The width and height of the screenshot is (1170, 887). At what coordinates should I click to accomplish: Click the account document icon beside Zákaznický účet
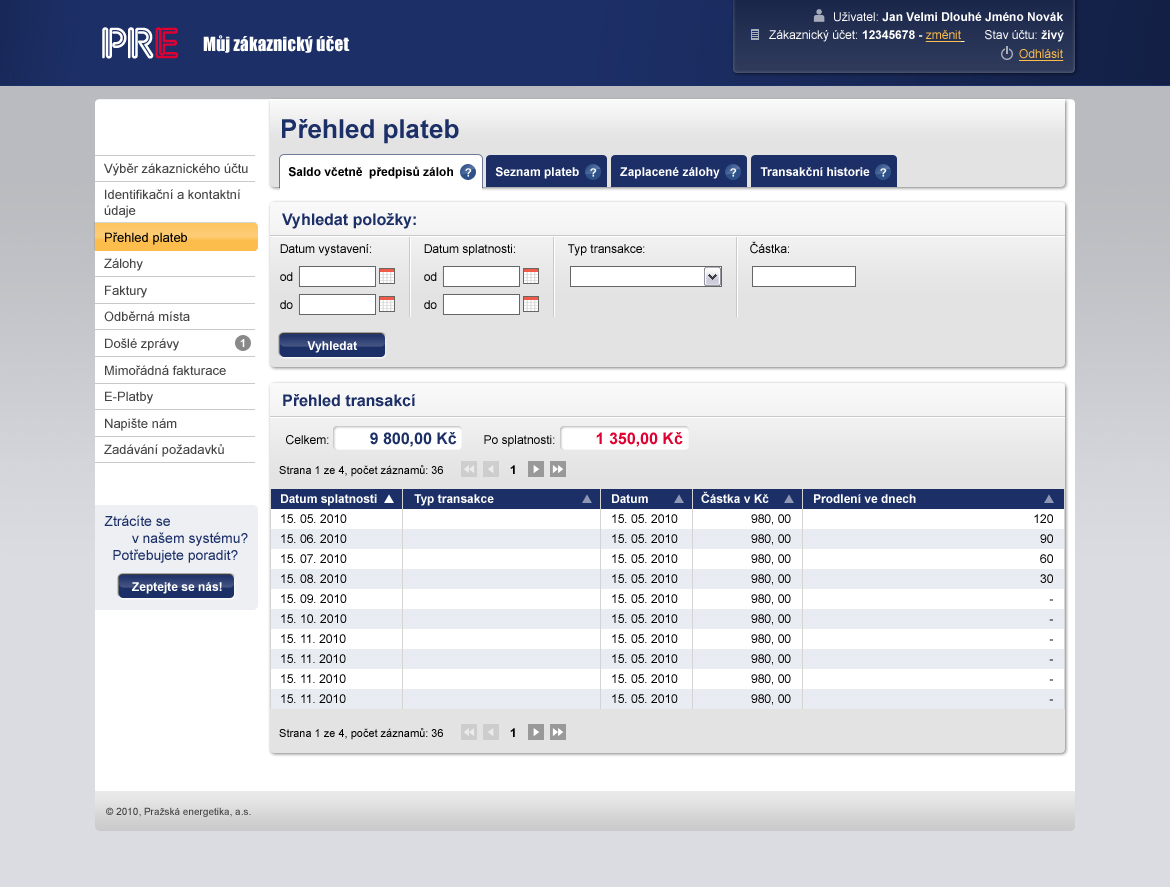tap(754, 35)
